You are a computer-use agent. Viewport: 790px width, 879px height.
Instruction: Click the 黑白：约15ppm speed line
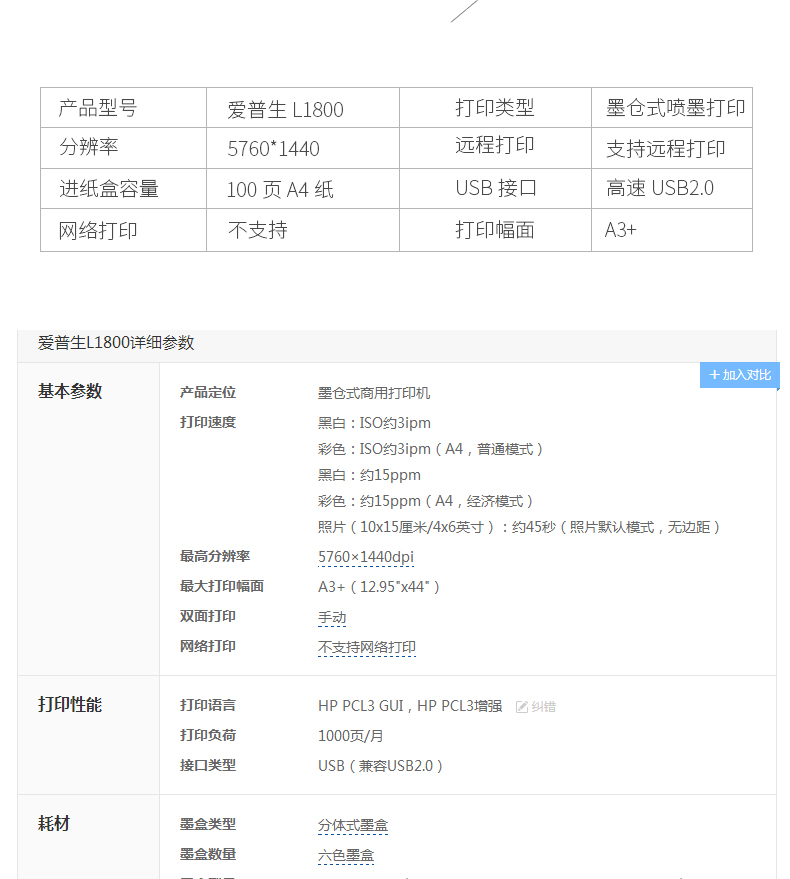coord(369,475)
